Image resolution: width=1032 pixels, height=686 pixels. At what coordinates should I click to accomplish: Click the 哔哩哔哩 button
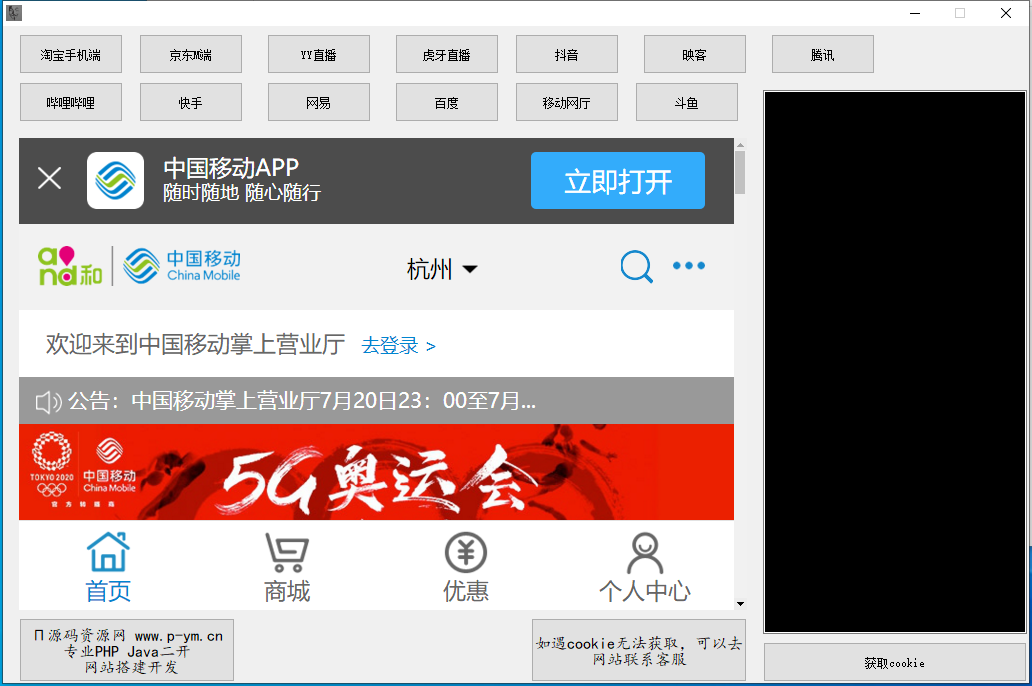point(71,102)
